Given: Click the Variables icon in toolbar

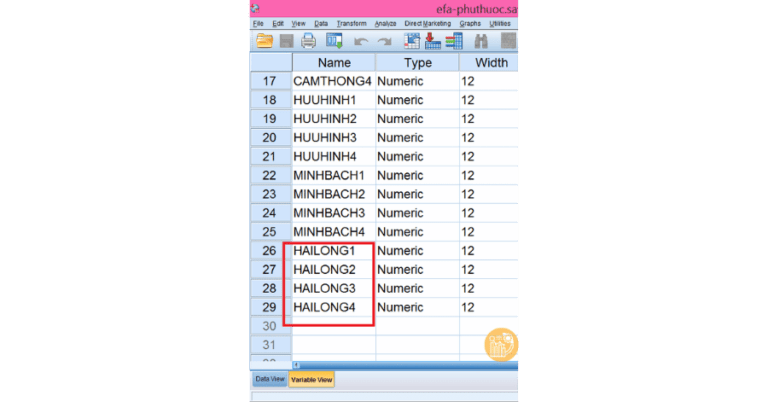Looking at the screenshot, I should click(x=454, y=41).
